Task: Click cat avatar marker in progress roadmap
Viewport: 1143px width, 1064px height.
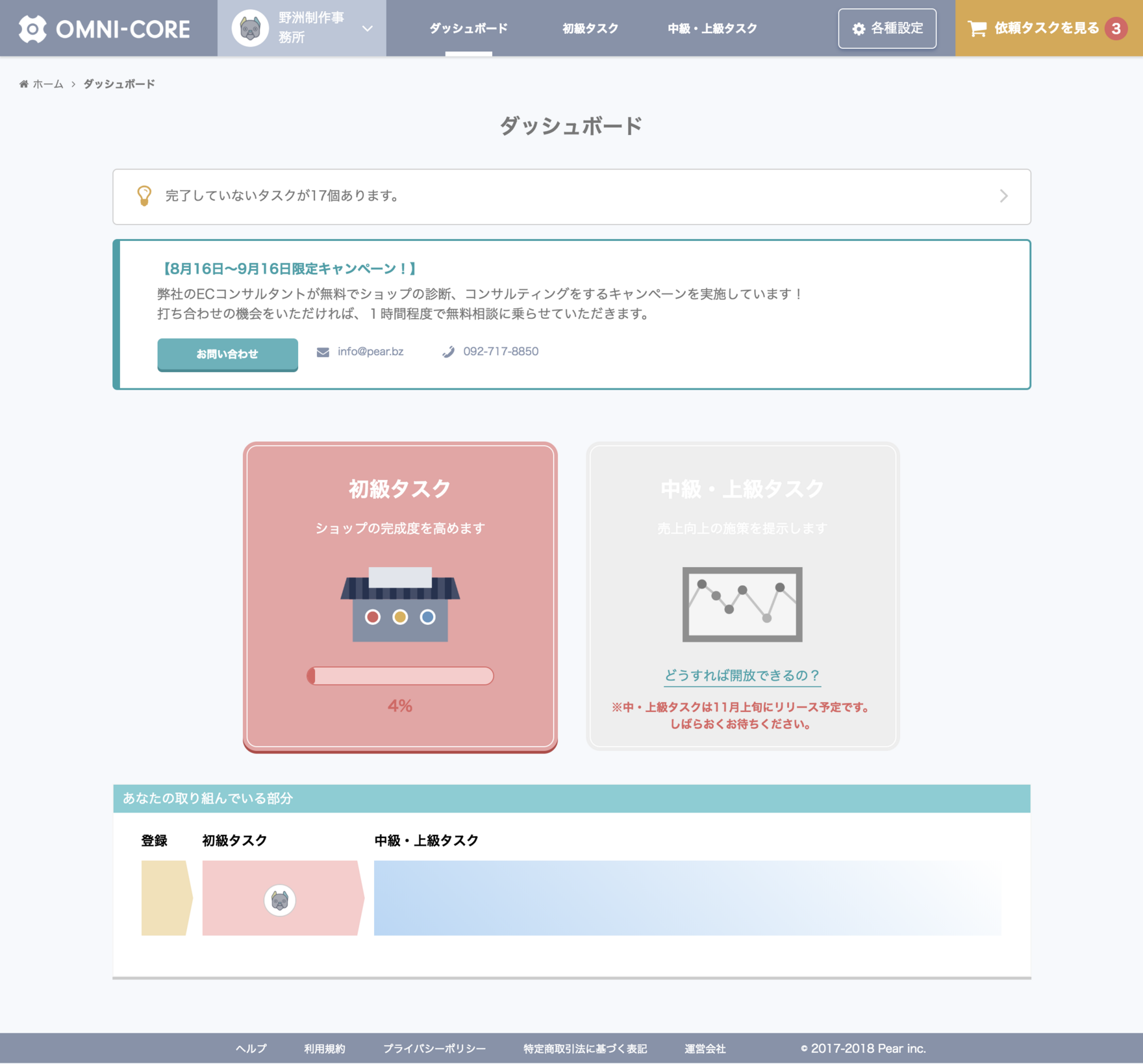Action: coord(280,900)
